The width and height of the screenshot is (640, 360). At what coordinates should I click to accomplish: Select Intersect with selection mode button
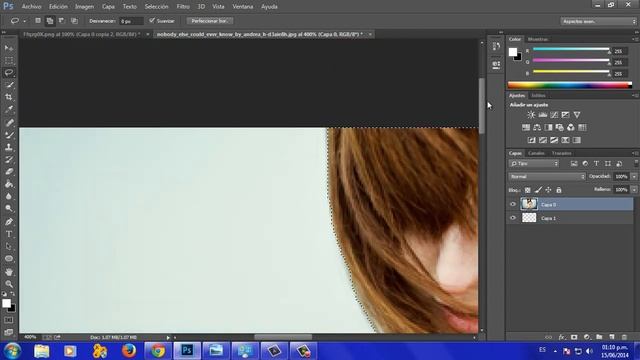[x=74, y=20]
